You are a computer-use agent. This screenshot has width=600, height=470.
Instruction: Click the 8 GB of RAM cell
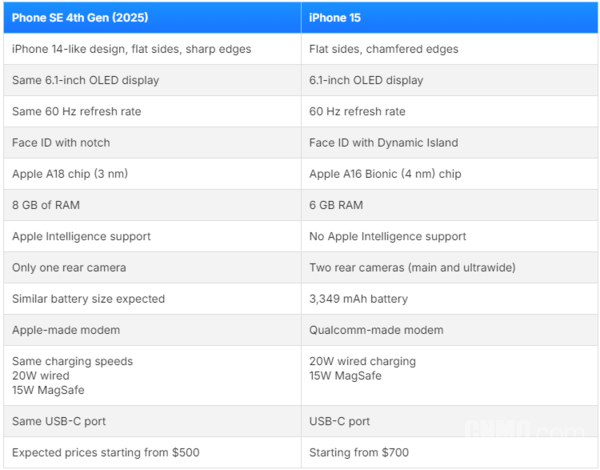152,205
